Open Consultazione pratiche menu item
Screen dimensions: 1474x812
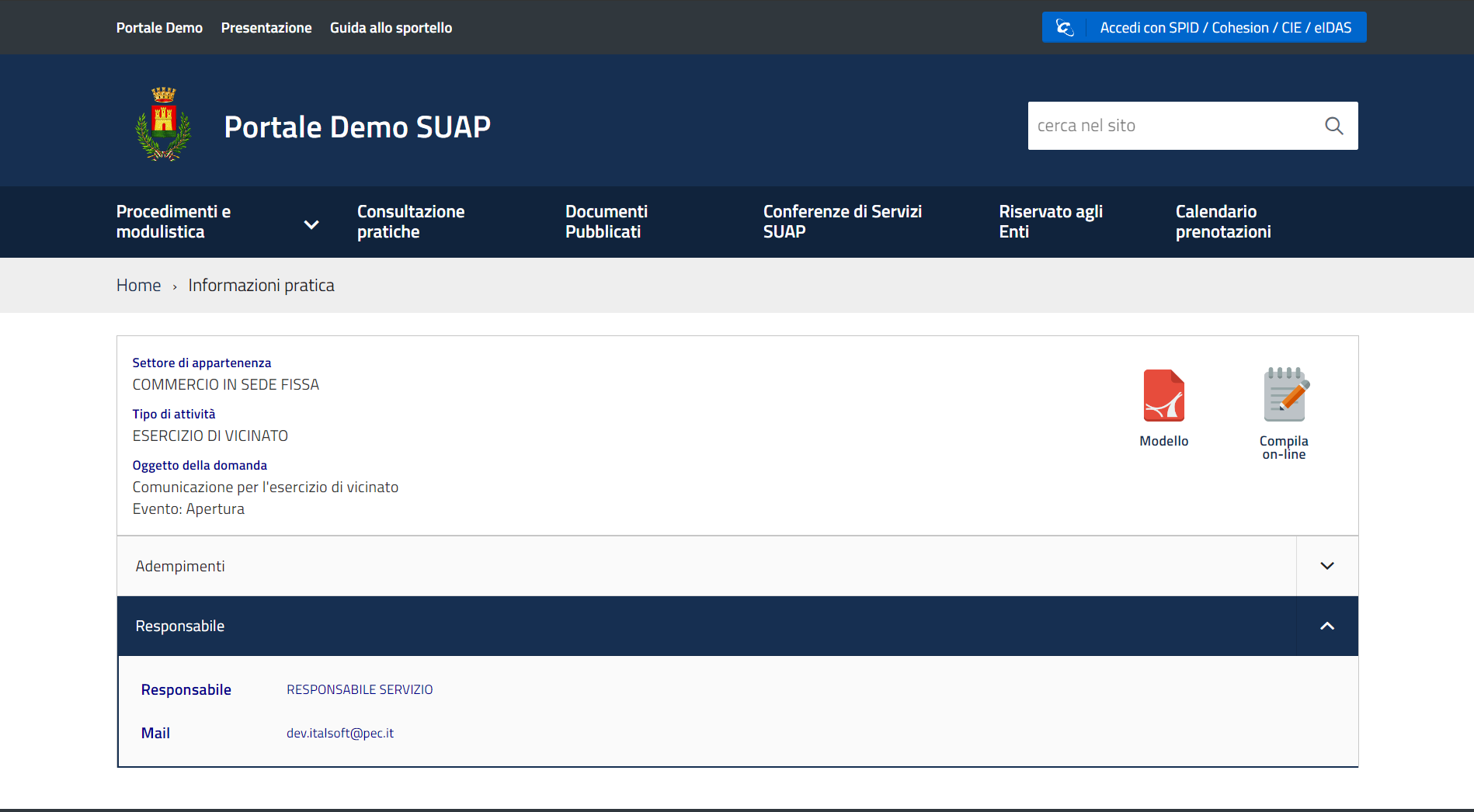(411, 222)
